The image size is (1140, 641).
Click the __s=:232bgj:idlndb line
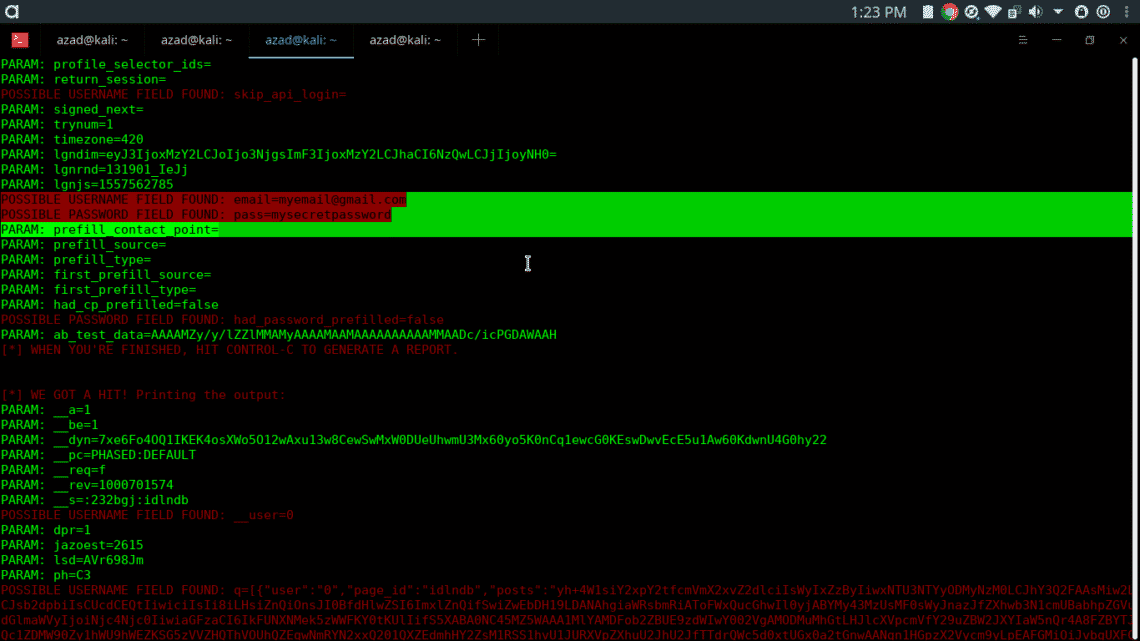coord(95,500)
